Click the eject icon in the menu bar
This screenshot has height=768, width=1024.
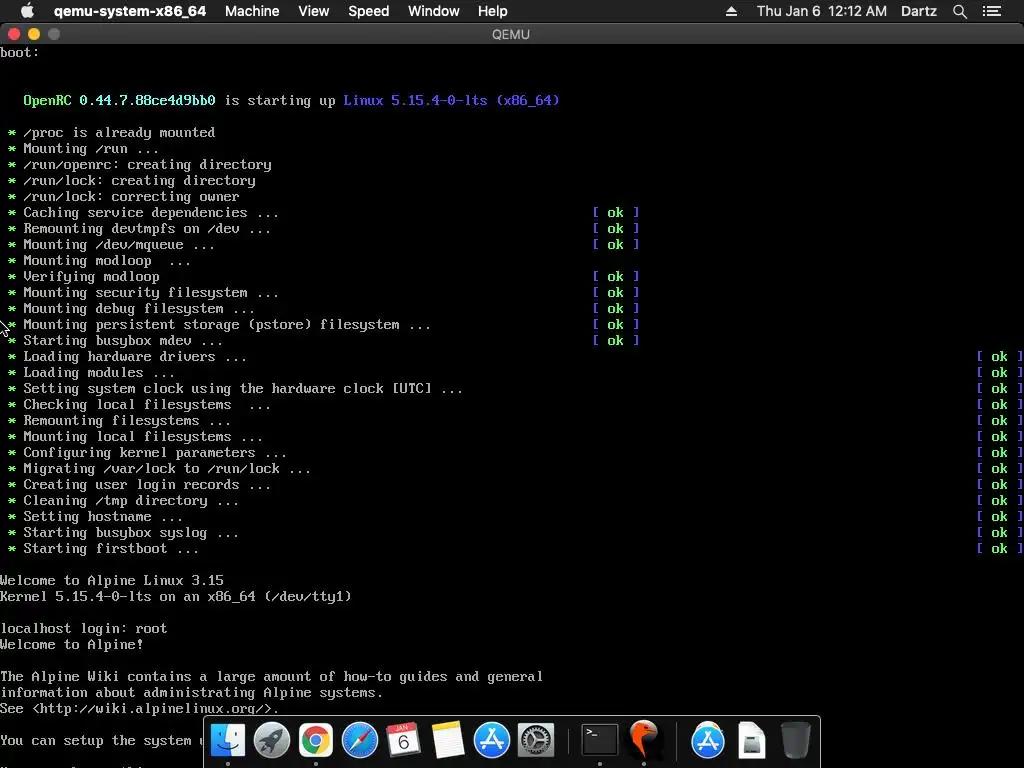(731, 11)
